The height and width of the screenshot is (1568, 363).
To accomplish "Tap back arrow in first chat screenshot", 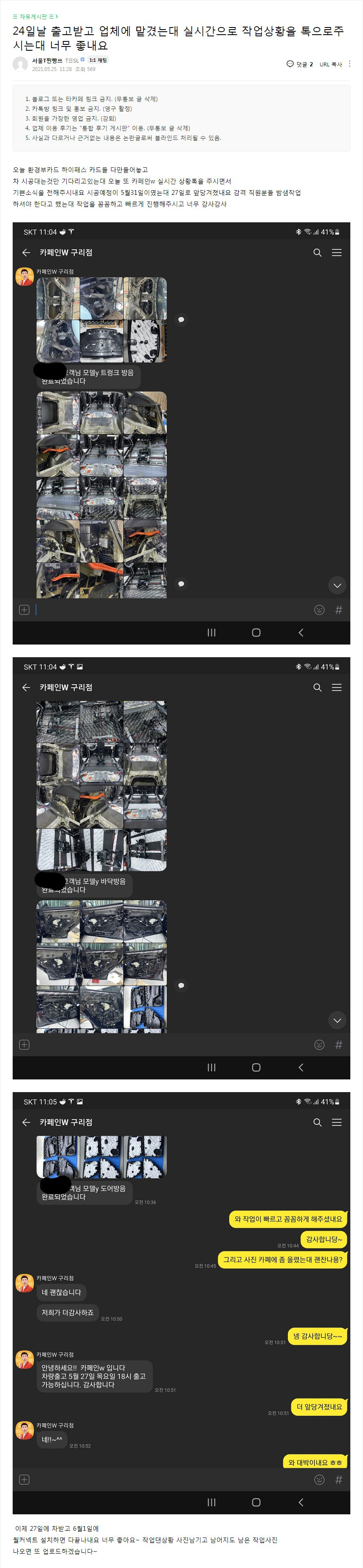I will tap(26, 253).
